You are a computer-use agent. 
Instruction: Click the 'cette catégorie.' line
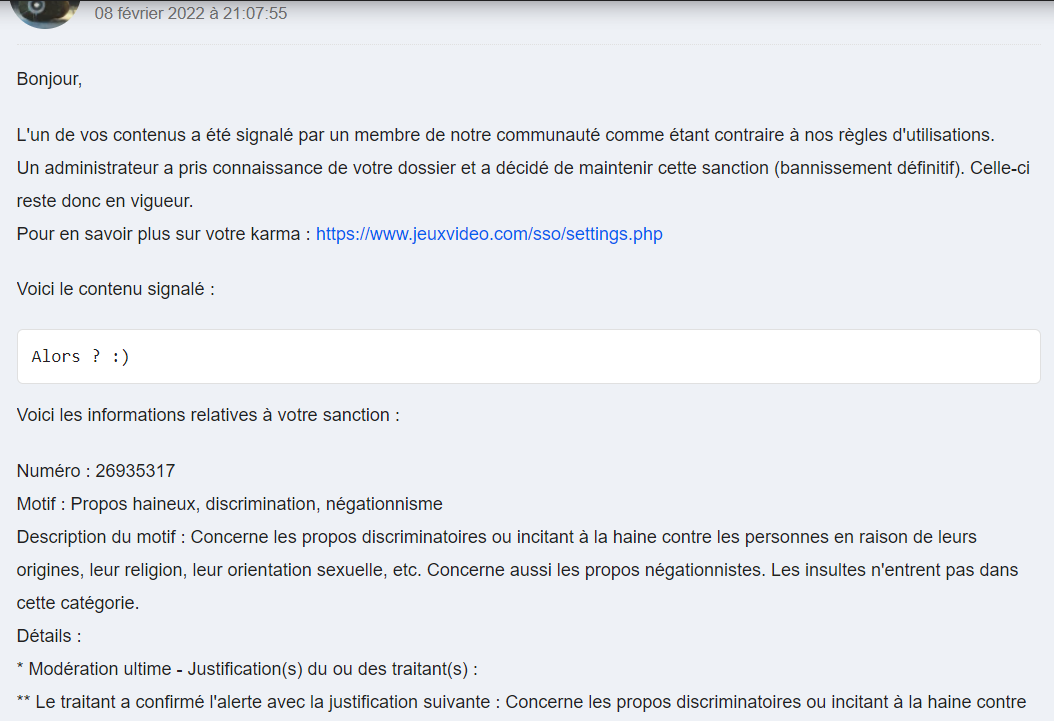(x=78, y=603)
